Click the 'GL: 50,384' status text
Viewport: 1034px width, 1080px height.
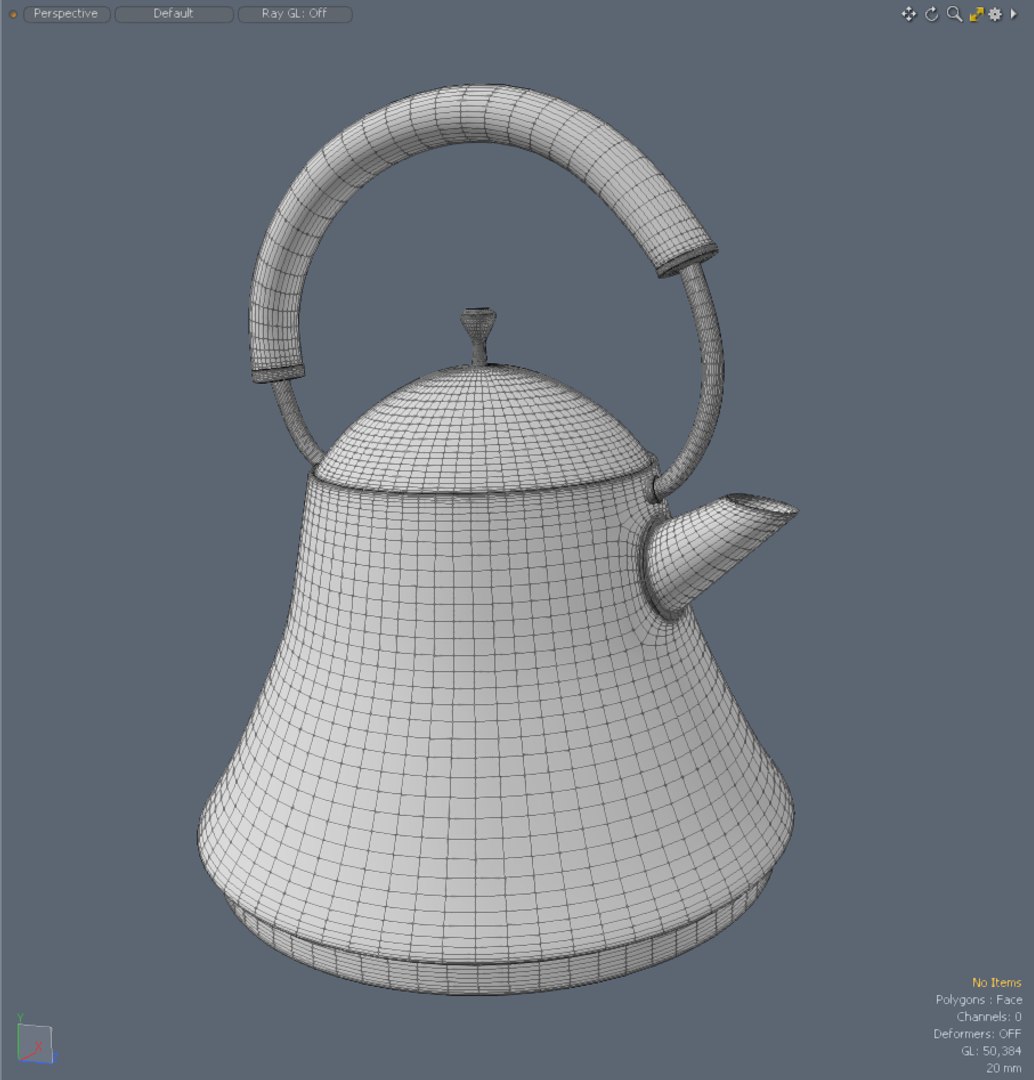(x=991, y=1051)
